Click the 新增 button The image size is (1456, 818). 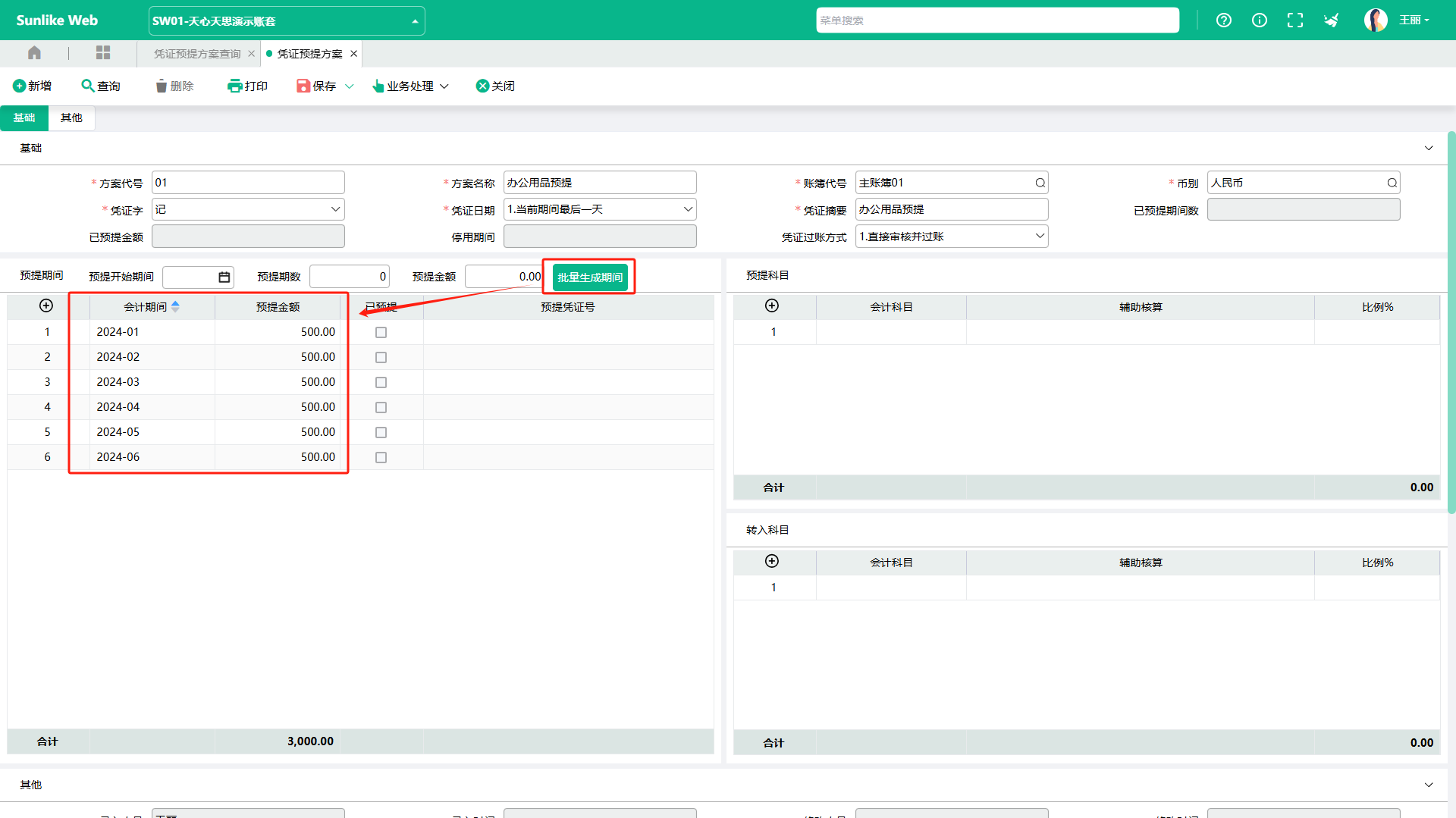coord(33,86)
